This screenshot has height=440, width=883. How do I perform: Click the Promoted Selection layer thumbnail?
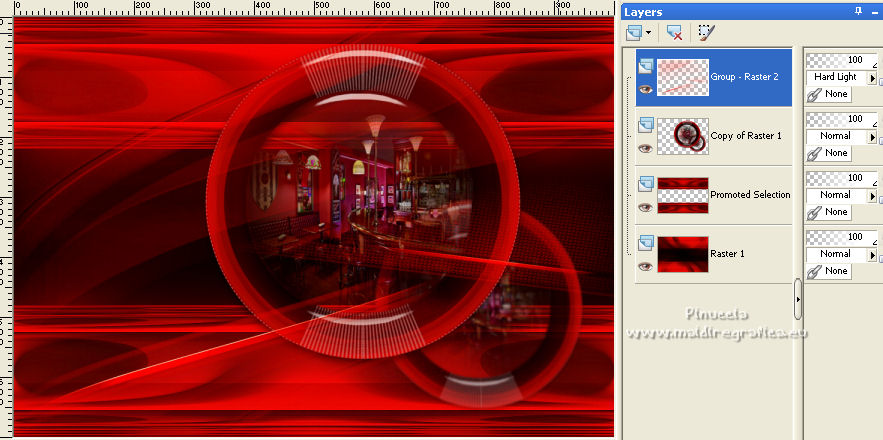[683, 195]
